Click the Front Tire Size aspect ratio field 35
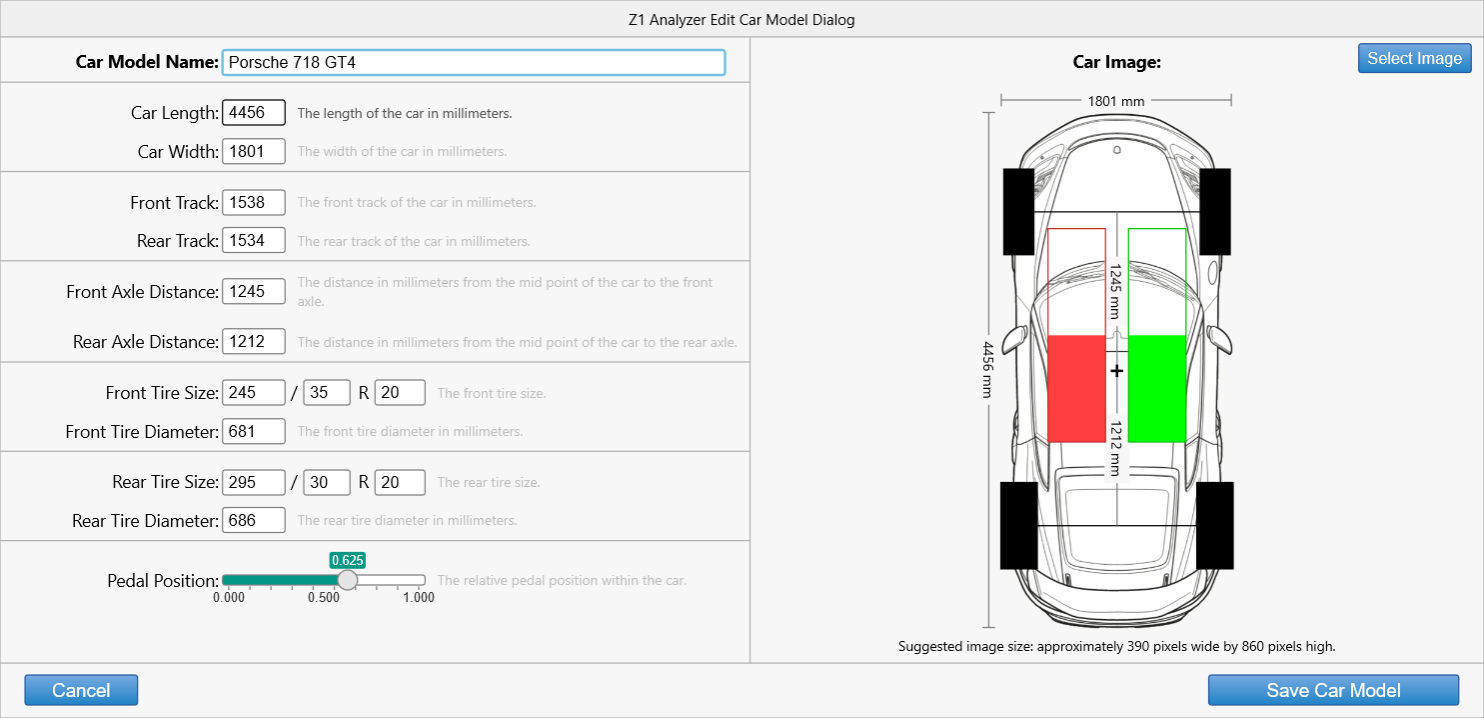Screen dimensions: 1484x718 click(327, 393)
